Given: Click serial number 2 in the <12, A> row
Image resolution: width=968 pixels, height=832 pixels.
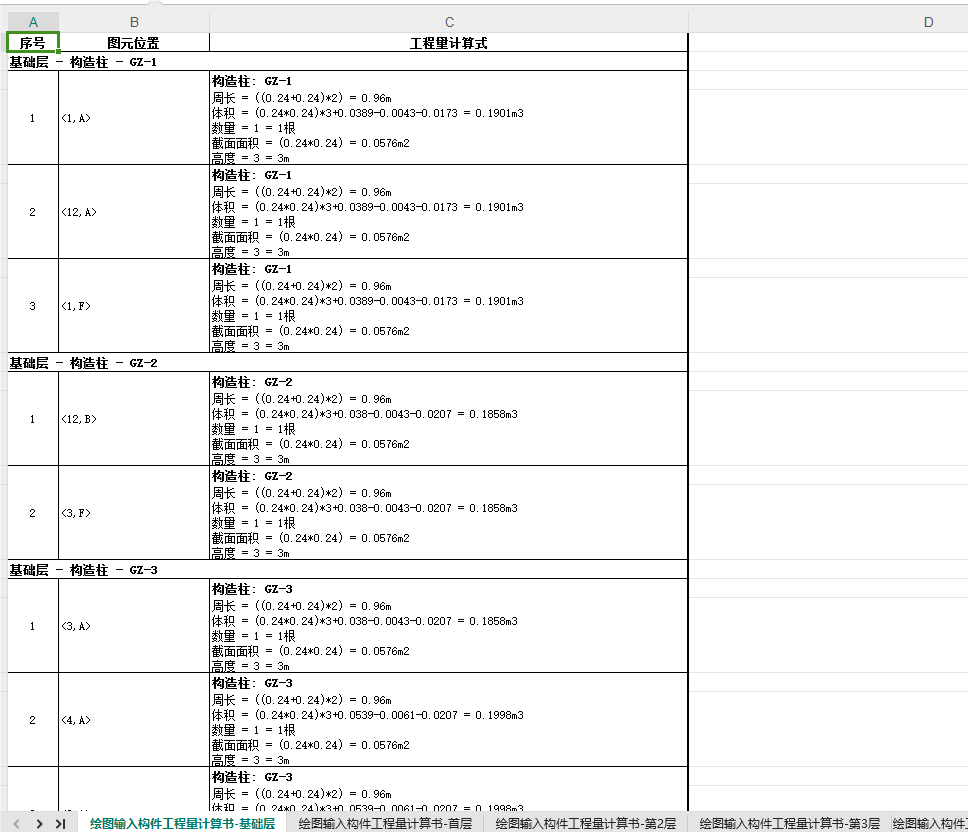Looking at the screenshot, I should click(33, 212).
